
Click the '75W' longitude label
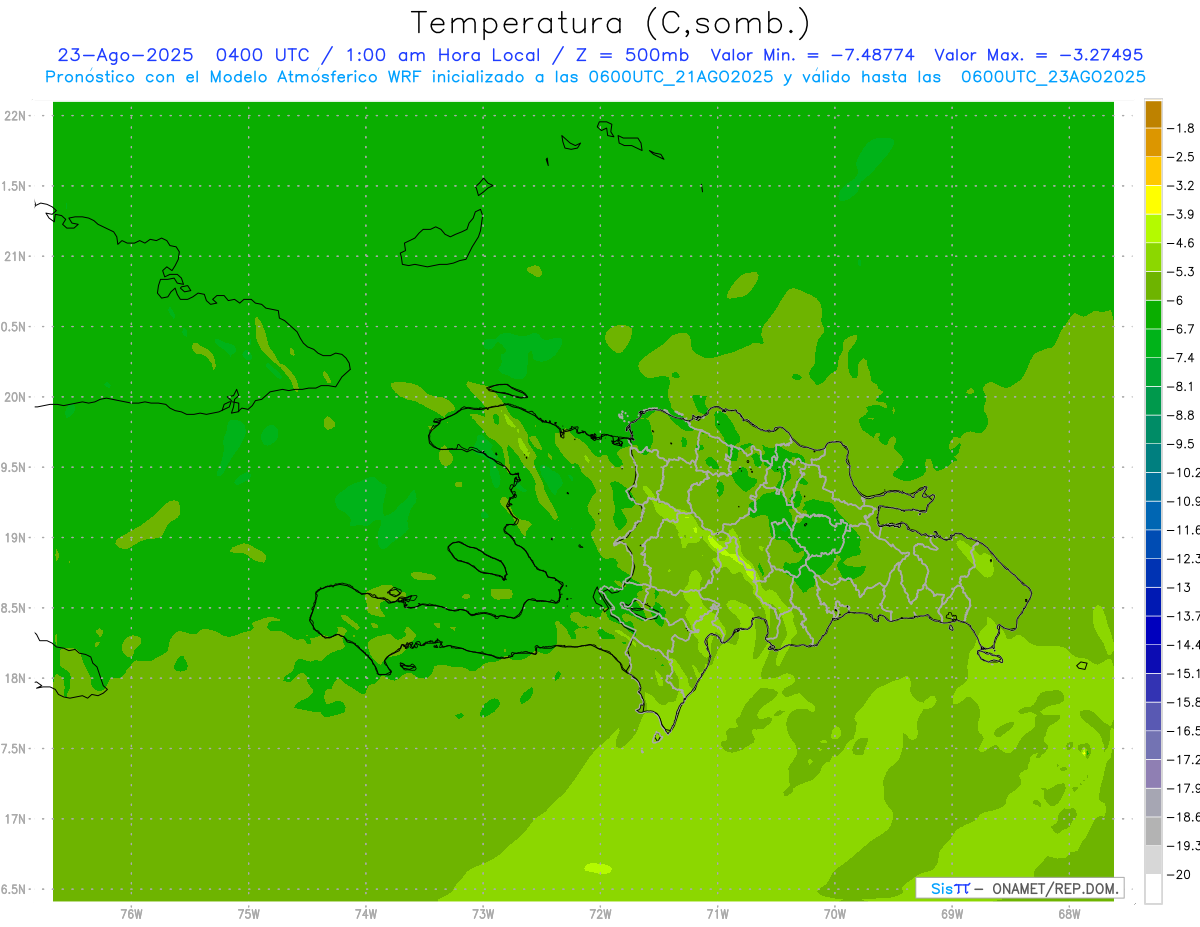point(249,913)
